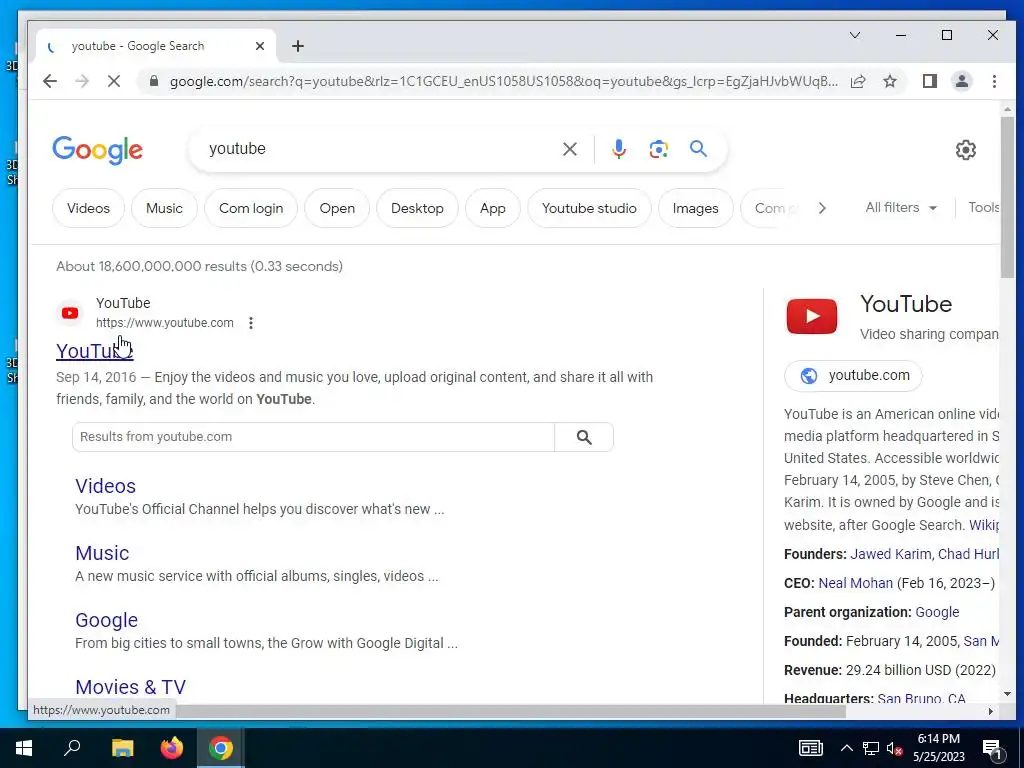
Task: Open the network tray icon
Action: click(871, 748)
